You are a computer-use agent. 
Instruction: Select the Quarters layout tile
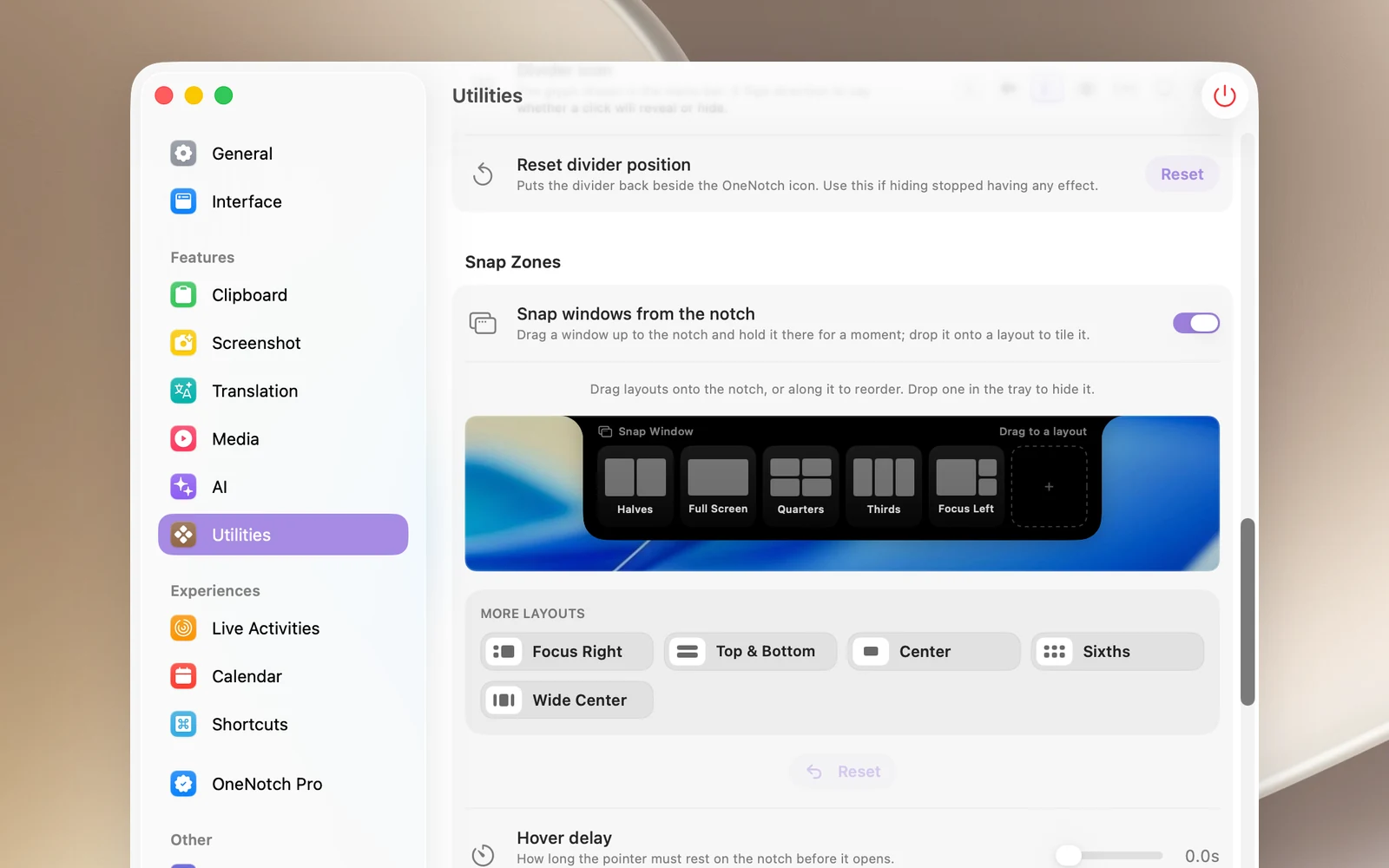coord(800,486)
